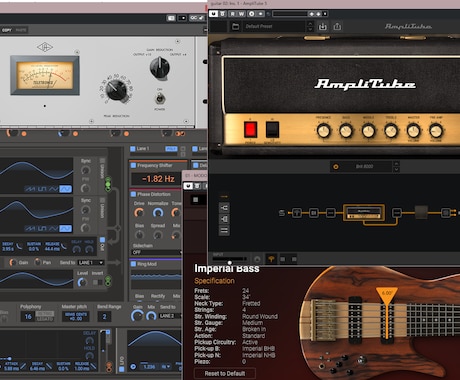The image size is (460, 380).
Task: Click LFO retrigger circular arrow icon
Action: pyautogui.click(x=133, y=366)
